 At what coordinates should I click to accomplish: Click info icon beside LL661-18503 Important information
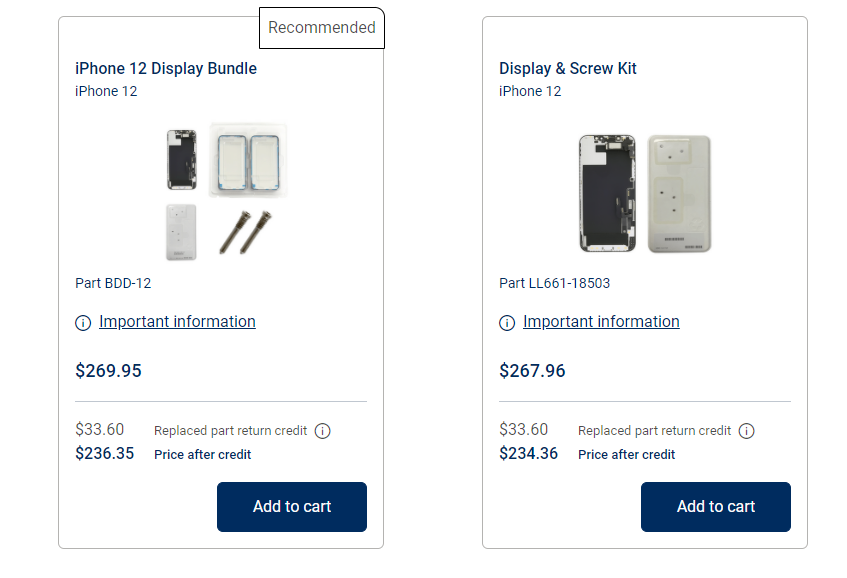click(x=507, y=323)
